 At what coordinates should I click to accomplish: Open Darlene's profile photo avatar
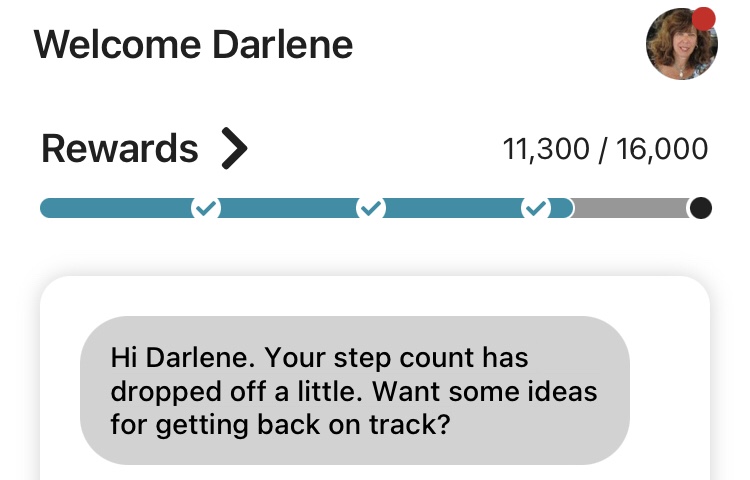[x=681, y=45]
